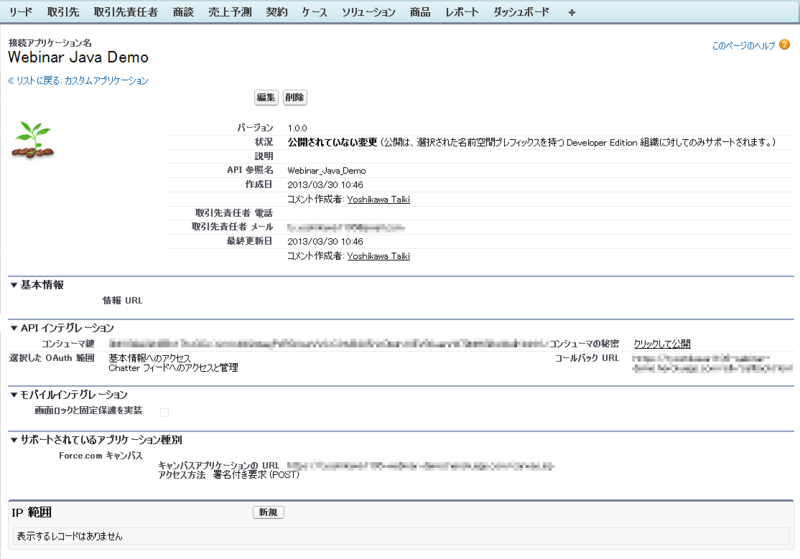Click the blurred canvas application URL
This screenshot has height=559, width=800.
[x=420, y=466]
